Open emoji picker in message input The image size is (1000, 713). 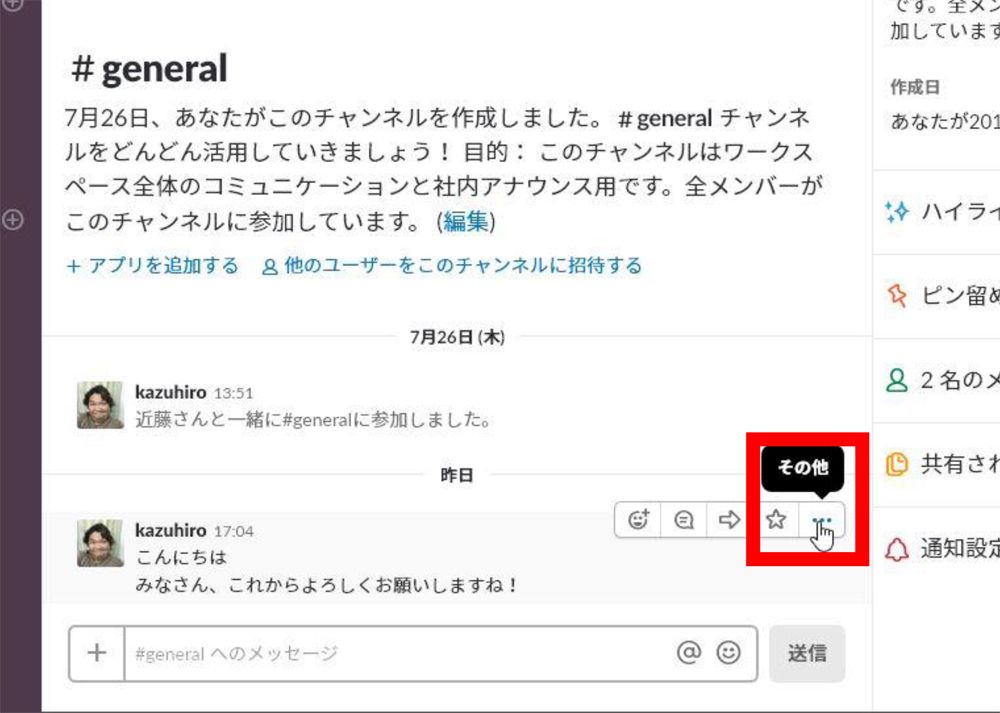click(728, 652)
